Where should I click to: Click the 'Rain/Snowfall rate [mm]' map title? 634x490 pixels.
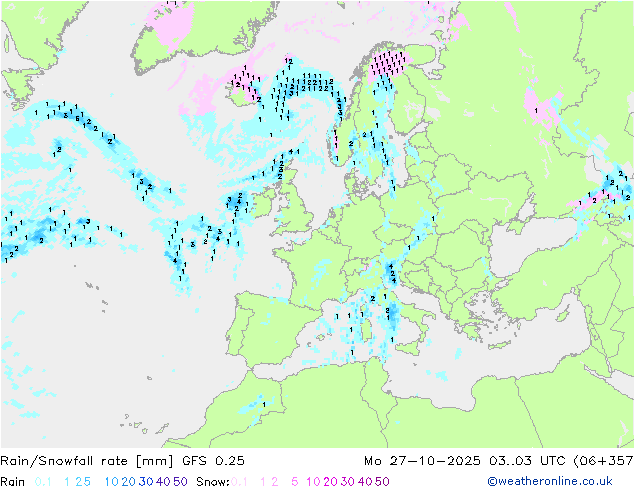pos(87,461)
